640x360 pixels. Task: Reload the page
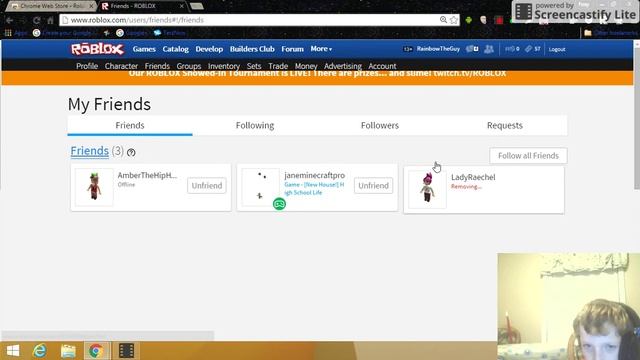37,20
